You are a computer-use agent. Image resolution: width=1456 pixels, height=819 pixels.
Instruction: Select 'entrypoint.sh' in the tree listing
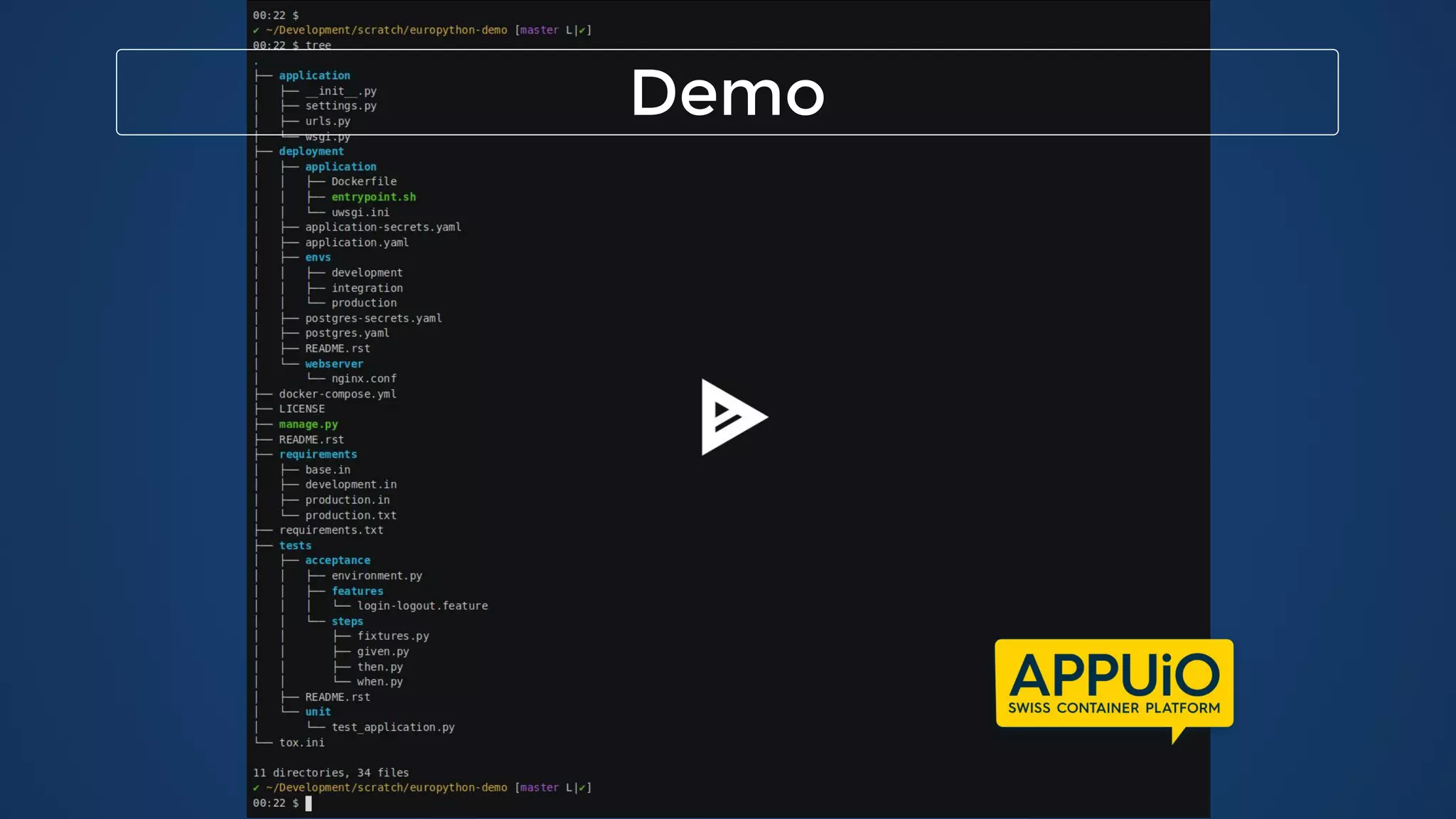click(x=374, y=197)
